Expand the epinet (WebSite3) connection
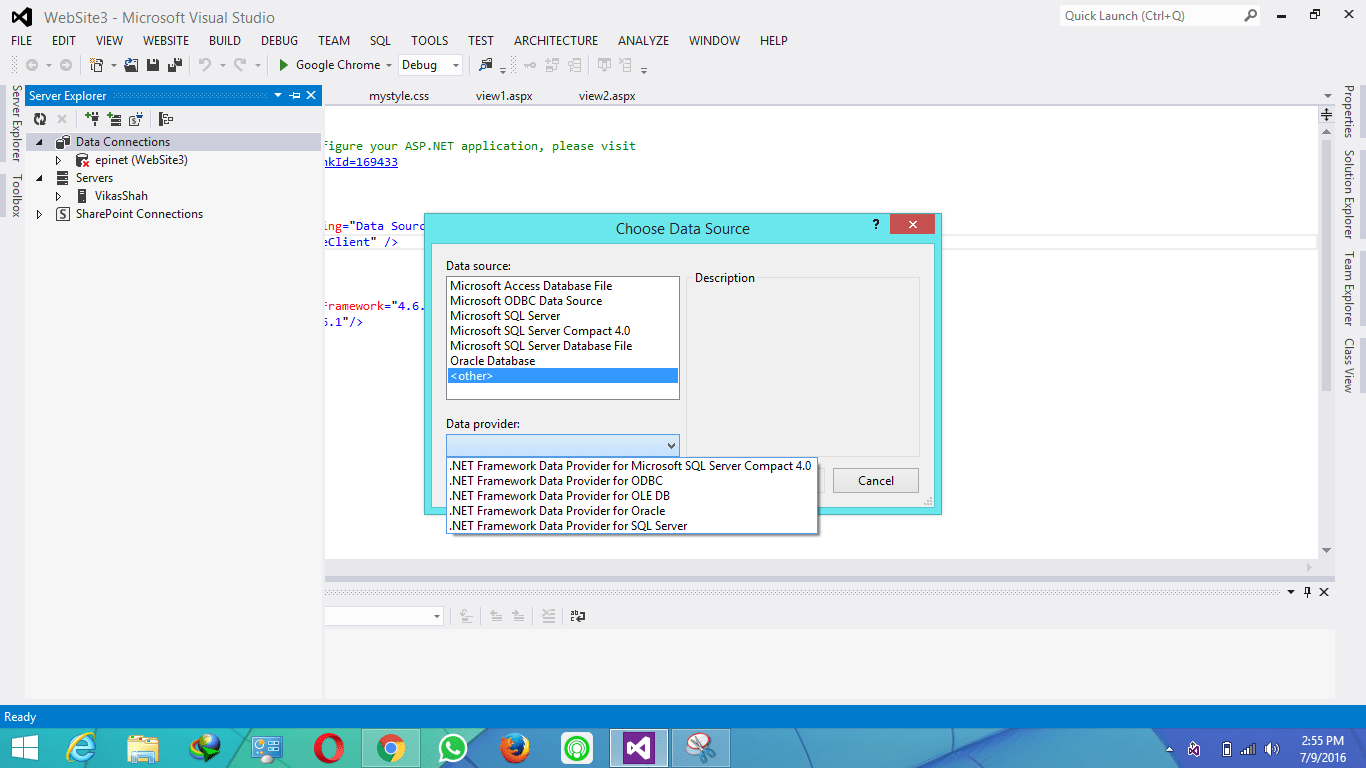Image resolution: width=1366 pixels, height=768 pixels. (x=58, y=160)
